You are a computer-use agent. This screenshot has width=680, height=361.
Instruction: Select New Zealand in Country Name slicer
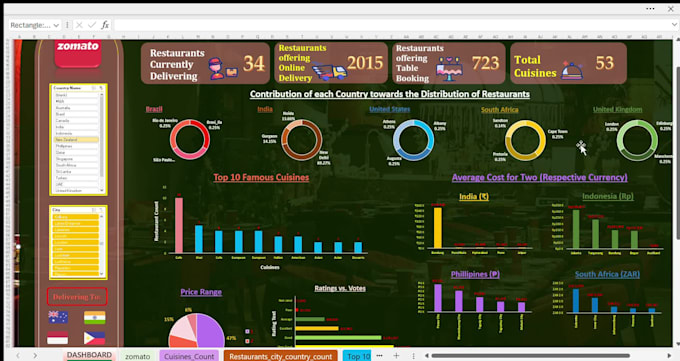[x=76, y=140]
